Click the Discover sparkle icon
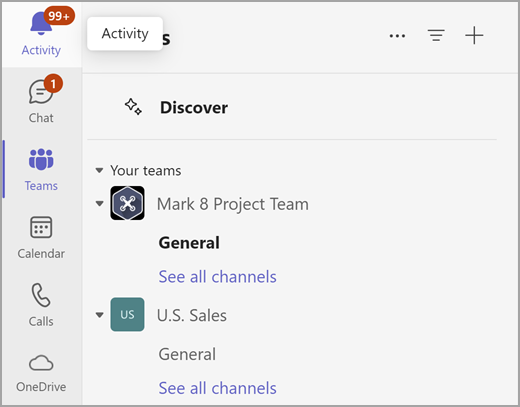Viewport: 520px width, 407px height. pos(133,107)
